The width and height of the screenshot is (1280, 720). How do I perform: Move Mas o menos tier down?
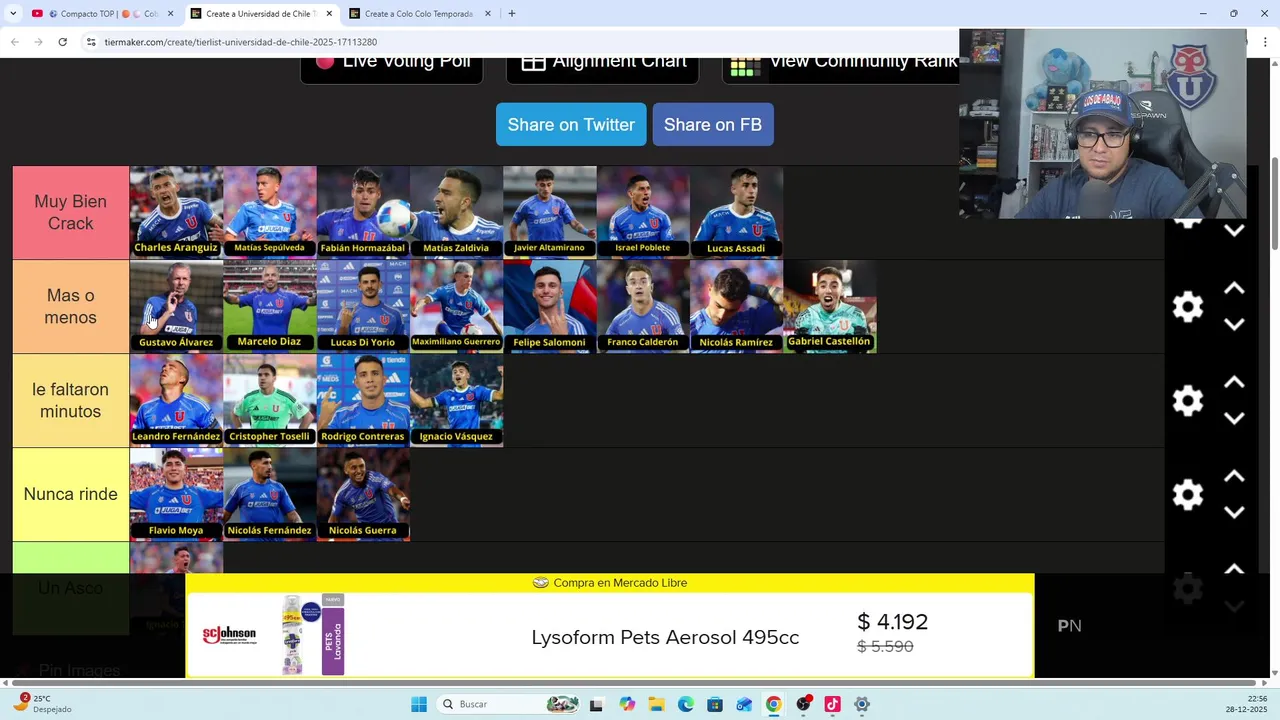pyautogui.click(x=1234, y=325)
